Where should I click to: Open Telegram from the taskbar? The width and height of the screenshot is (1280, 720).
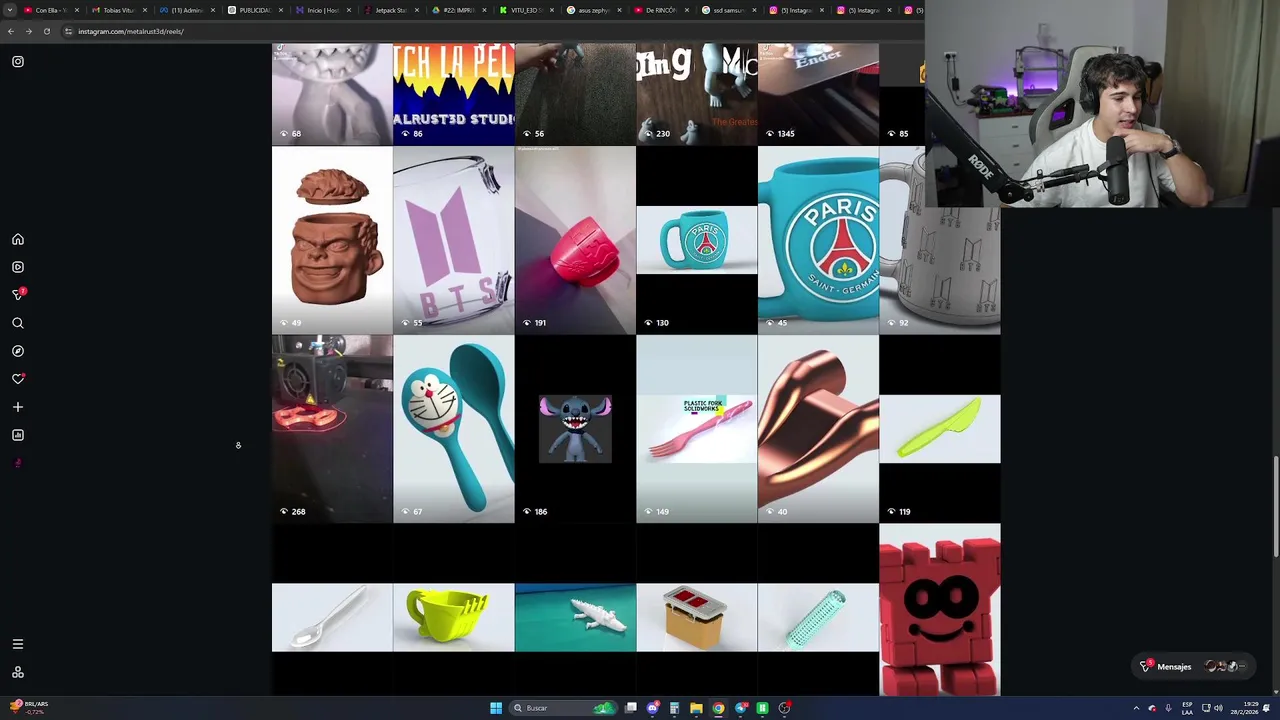click(x=740, y=708)
